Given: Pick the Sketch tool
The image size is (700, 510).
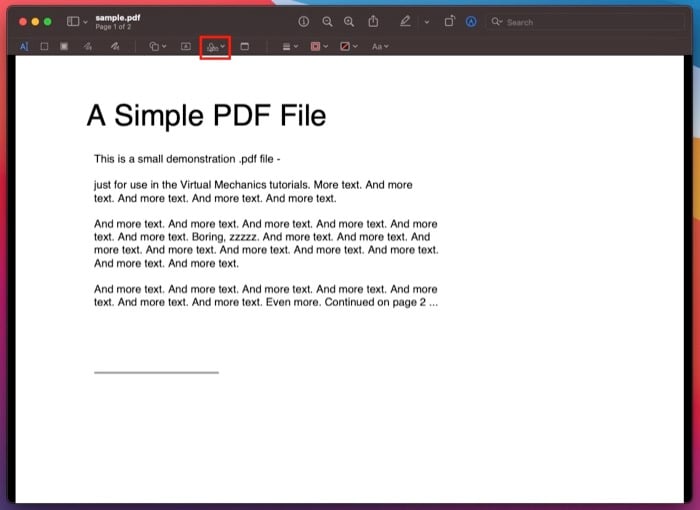Looking at the screenshot, I should [x=88, y=46].
